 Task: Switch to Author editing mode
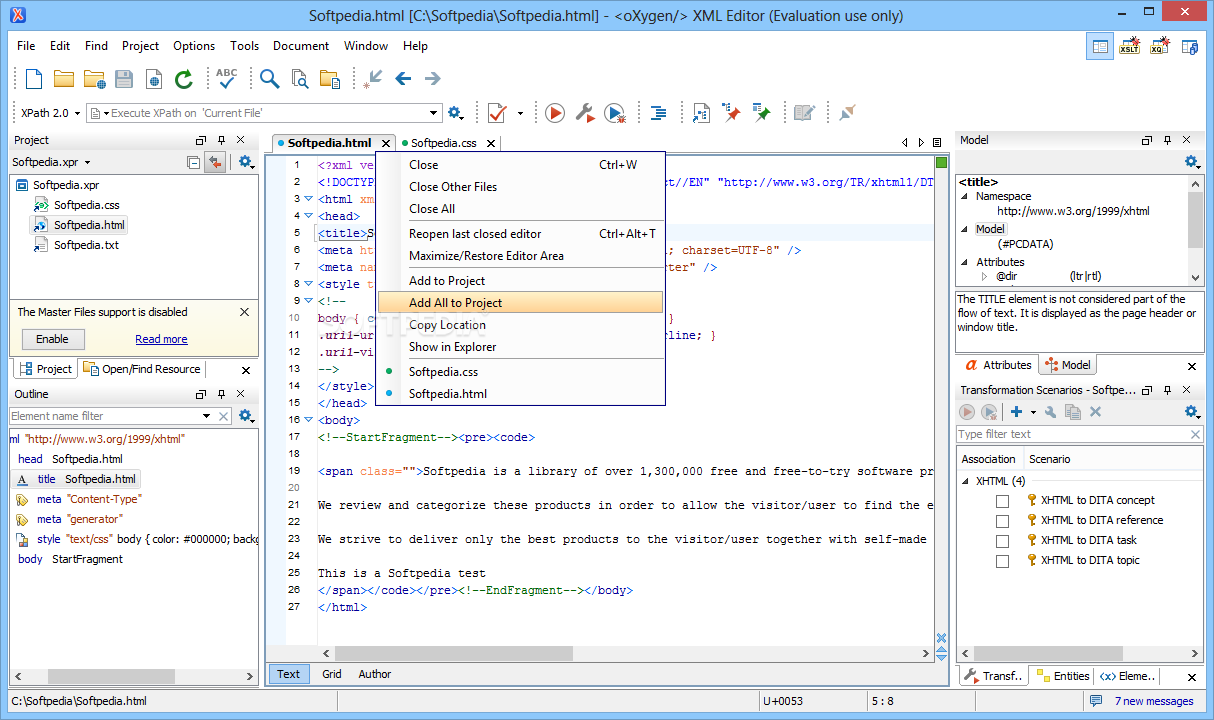(375, 674)
